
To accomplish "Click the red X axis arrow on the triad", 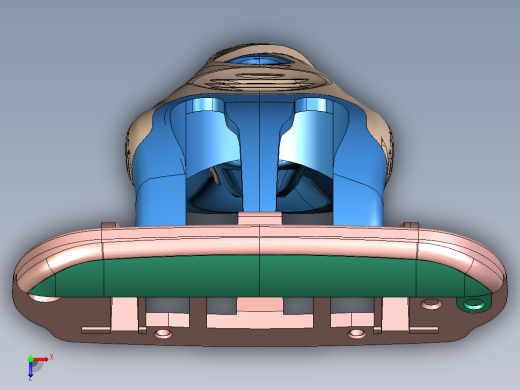I will coord(41,359).
